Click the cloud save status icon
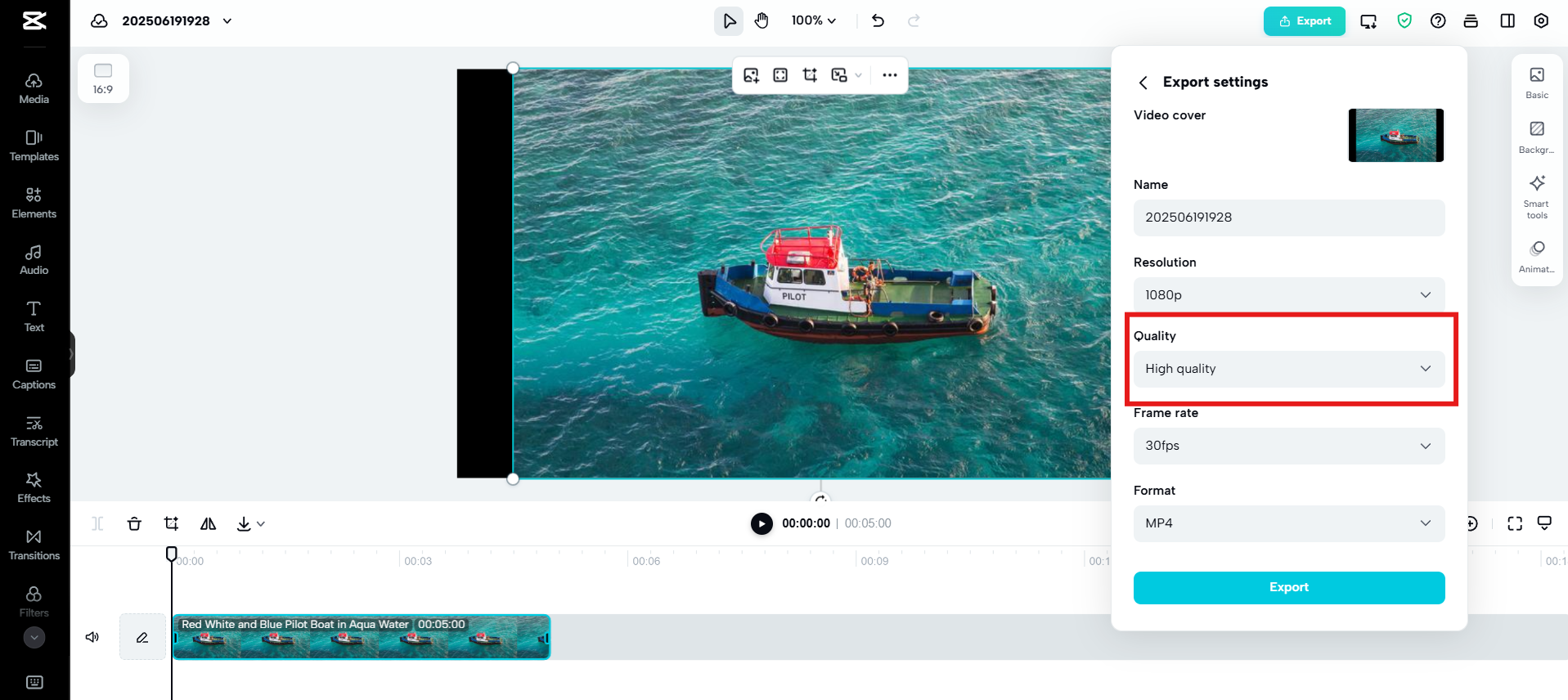Viewport: 1568px width, 700px height. (x=99, y=20)
